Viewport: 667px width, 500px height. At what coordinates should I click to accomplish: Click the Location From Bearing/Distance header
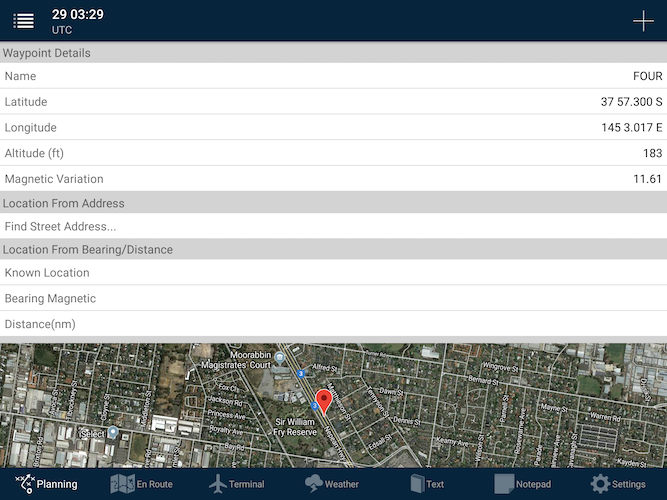click(334, 249)
